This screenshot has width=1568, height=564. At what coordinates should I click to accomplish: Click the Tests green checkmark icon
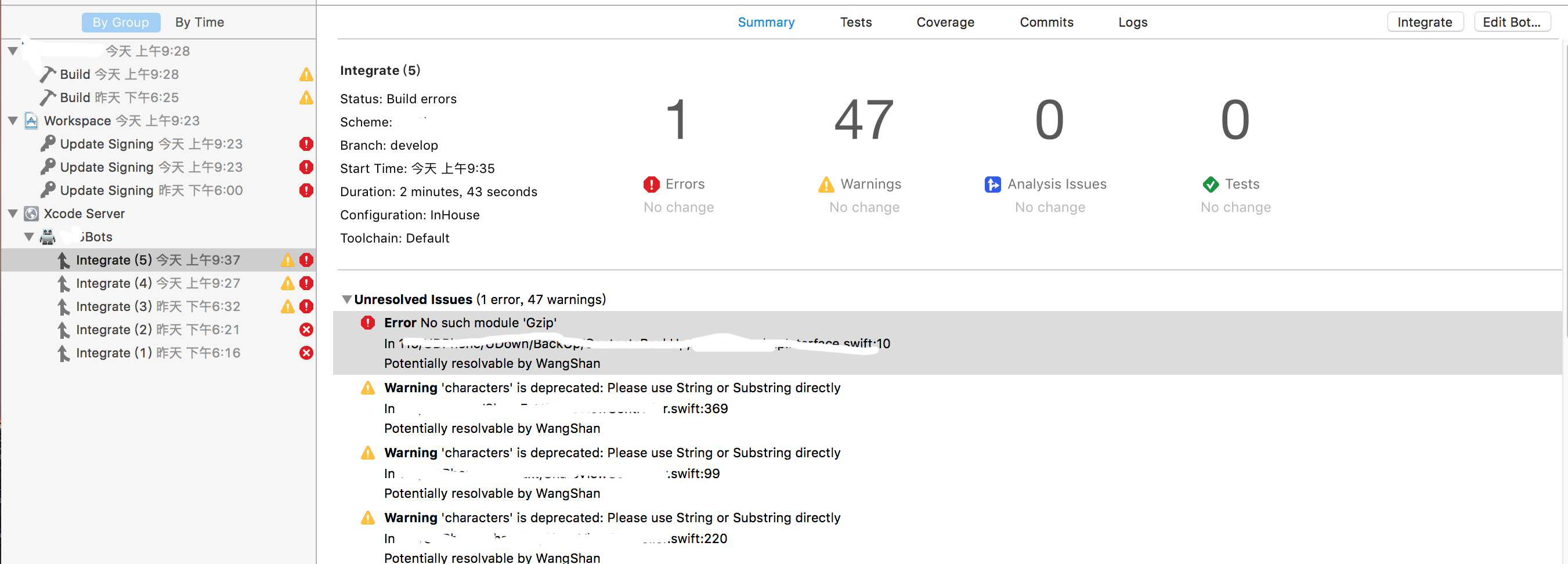pyautogui.click(x=1211, y=184)
